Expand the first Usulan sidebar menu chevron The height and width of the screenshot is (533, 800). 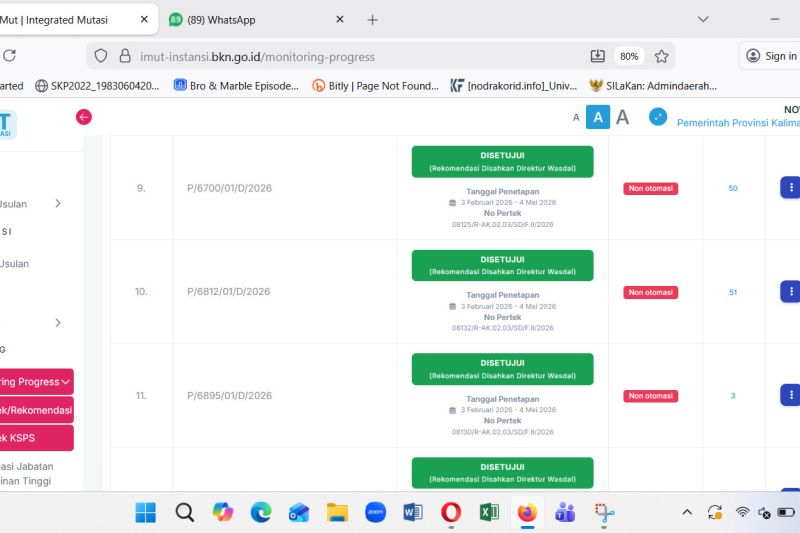[x=58, y=204]
